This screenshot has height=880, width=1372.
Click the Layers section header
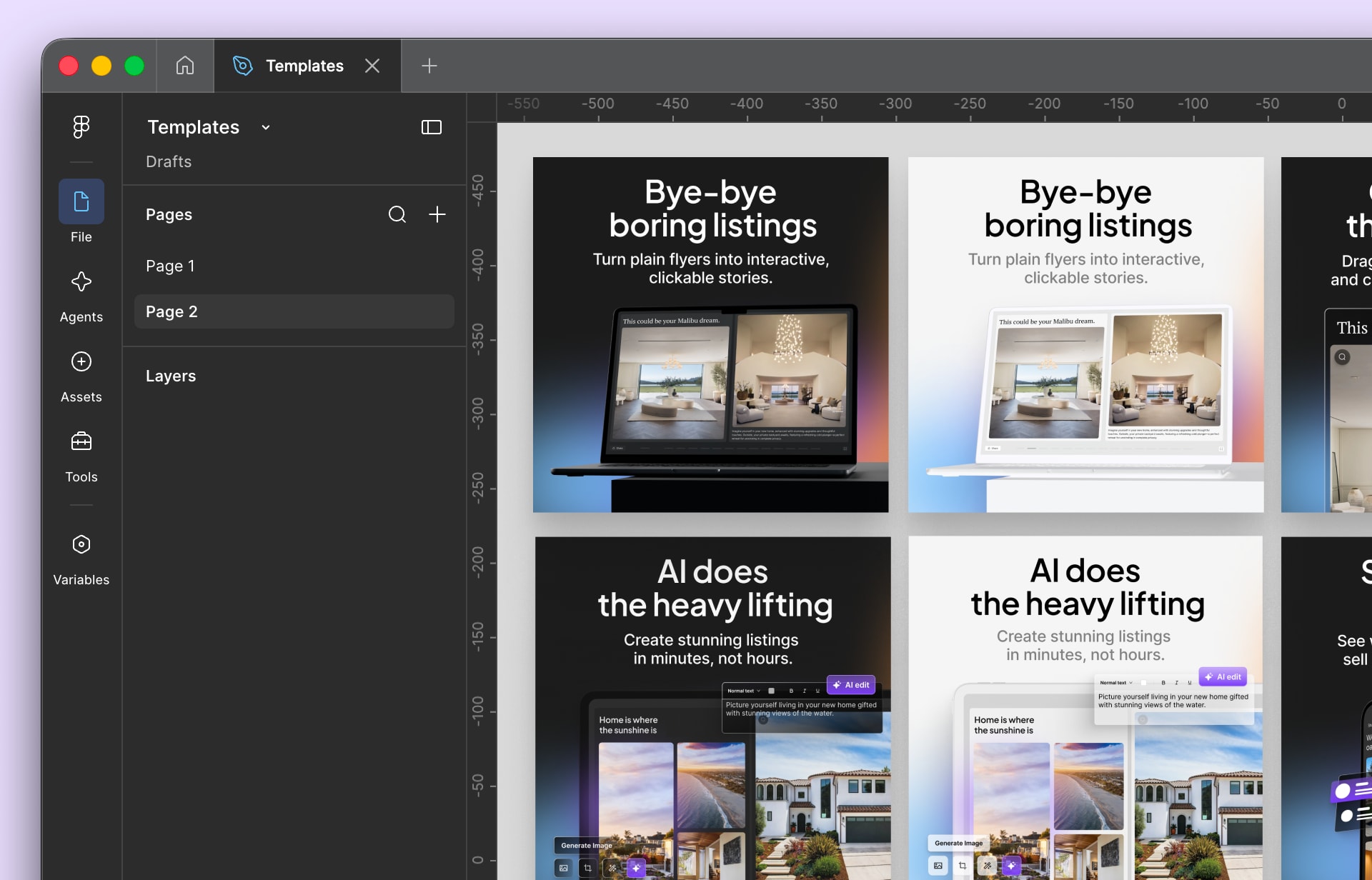[x=171, y=376]
